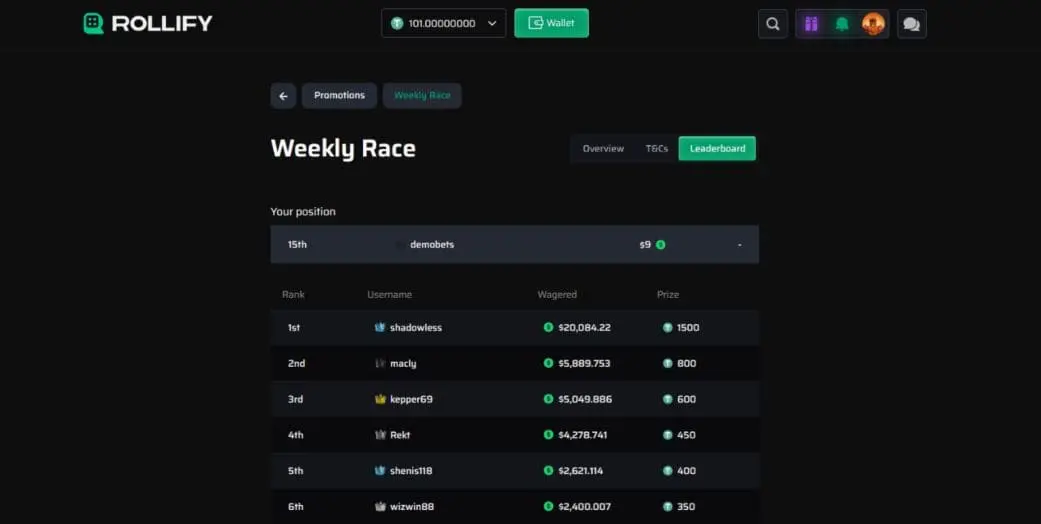Image resolution: width=1041 pixels, height=524 pixels.
Task: Click the green notification bell icon
Action: coord(842,24)
